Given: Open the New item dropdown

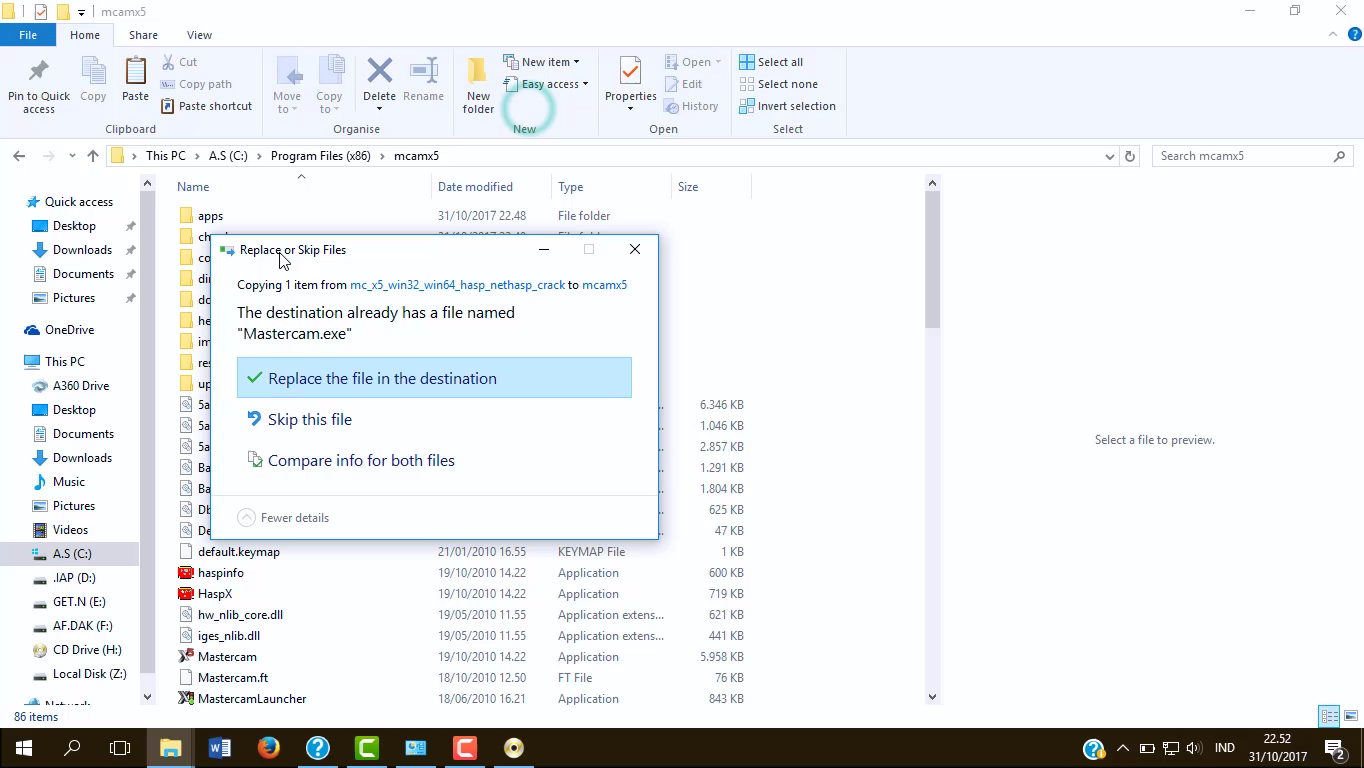Looking at the screenshot, I should pos(541,62).
